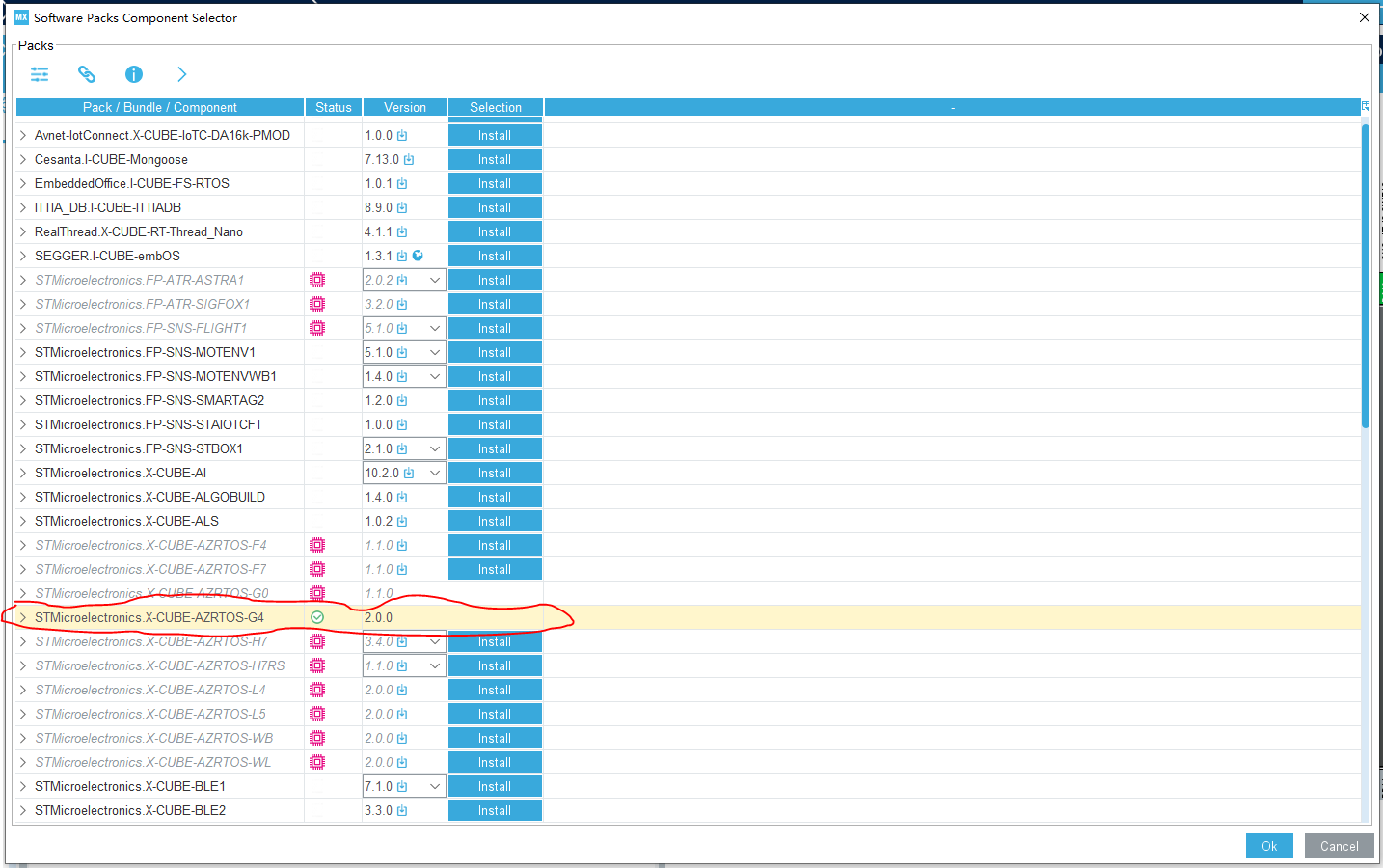Open version dropdown for X-CUBE-AI
The height and width of the screenshot is (868, 1383).
[x=435, y=473]
